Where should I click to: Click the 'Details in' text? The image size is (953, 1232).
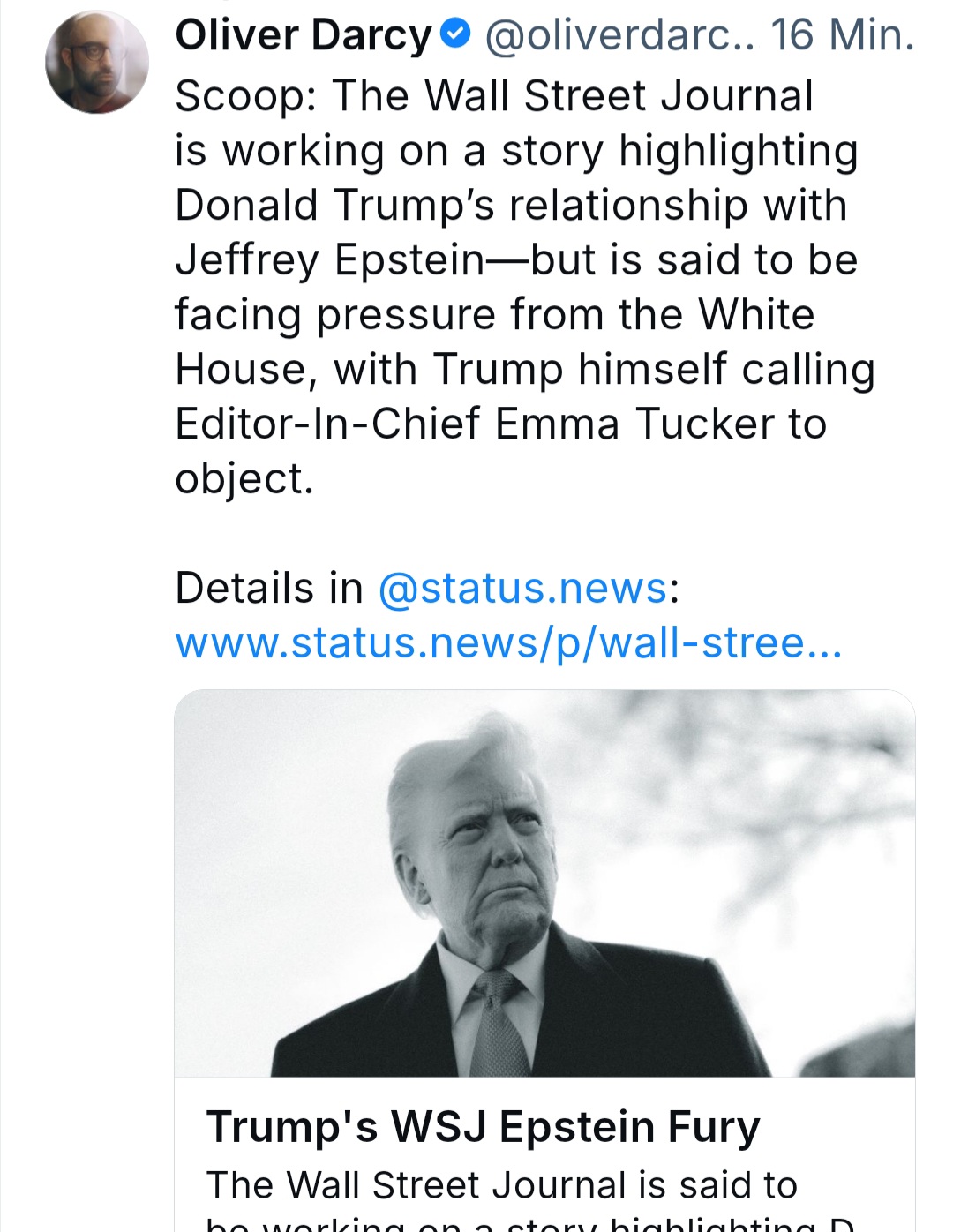[269, 588]
